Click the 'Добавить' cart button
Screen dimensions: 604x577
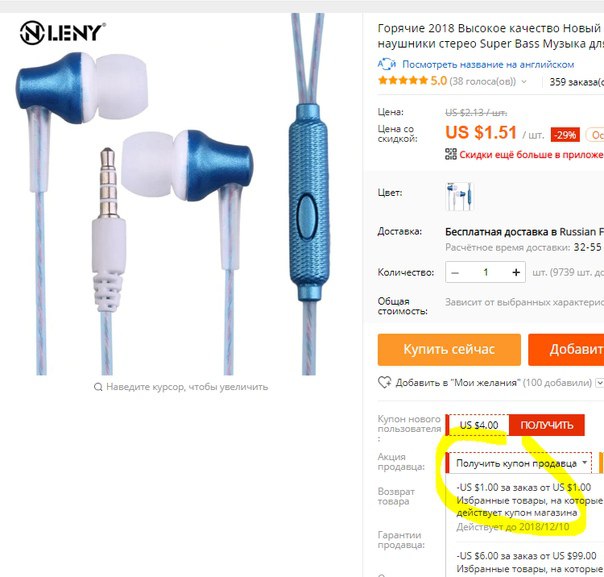pyautogui.click(x=566, y=350)
